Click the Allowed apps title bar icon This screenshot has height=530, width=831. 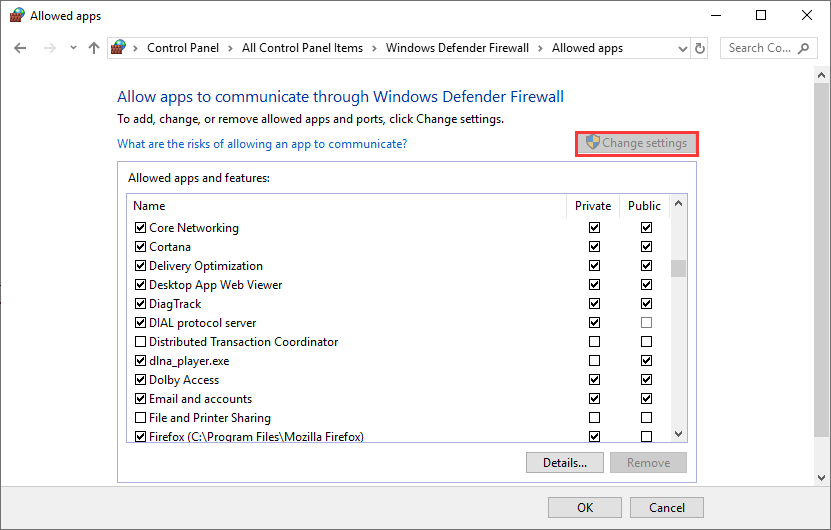pyautogui.click(x=17, y=15)
